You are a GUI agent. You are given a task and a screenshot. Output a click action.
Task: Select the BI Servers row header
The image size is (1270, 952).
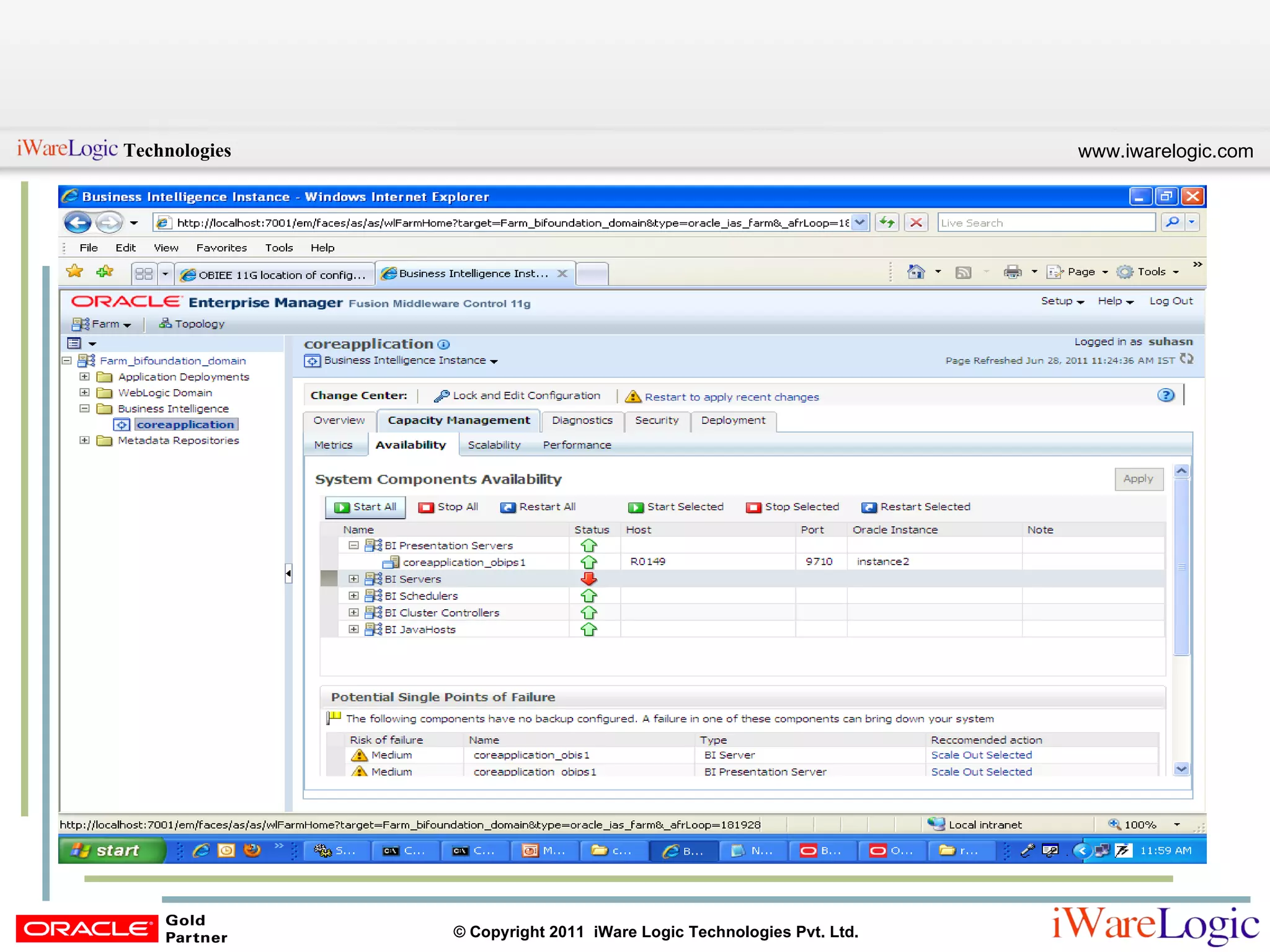[329, 579]
